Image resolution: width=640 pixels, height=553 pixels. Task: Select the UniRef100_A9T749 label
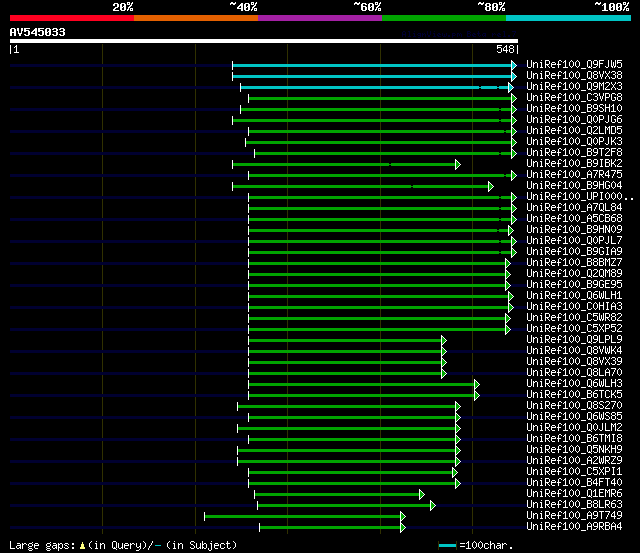pyautogui.click(x=574, y=516)
